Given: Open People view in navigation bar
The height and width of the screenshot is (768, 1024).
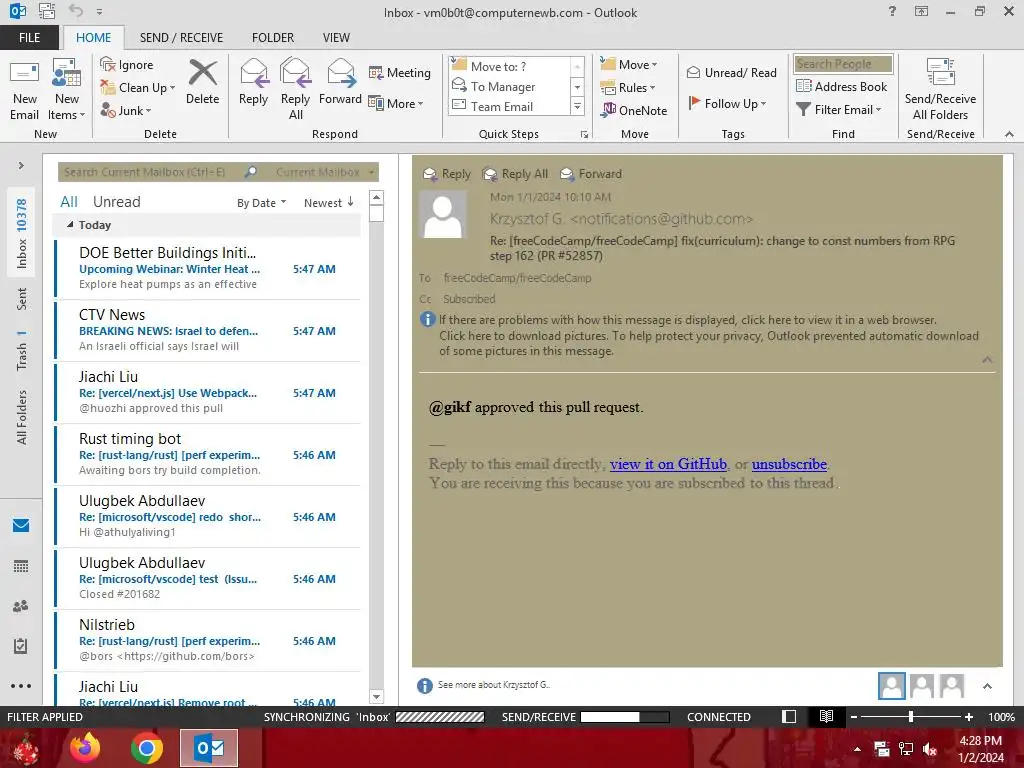Looking at the screenshot, I should (x=21, y=606).
